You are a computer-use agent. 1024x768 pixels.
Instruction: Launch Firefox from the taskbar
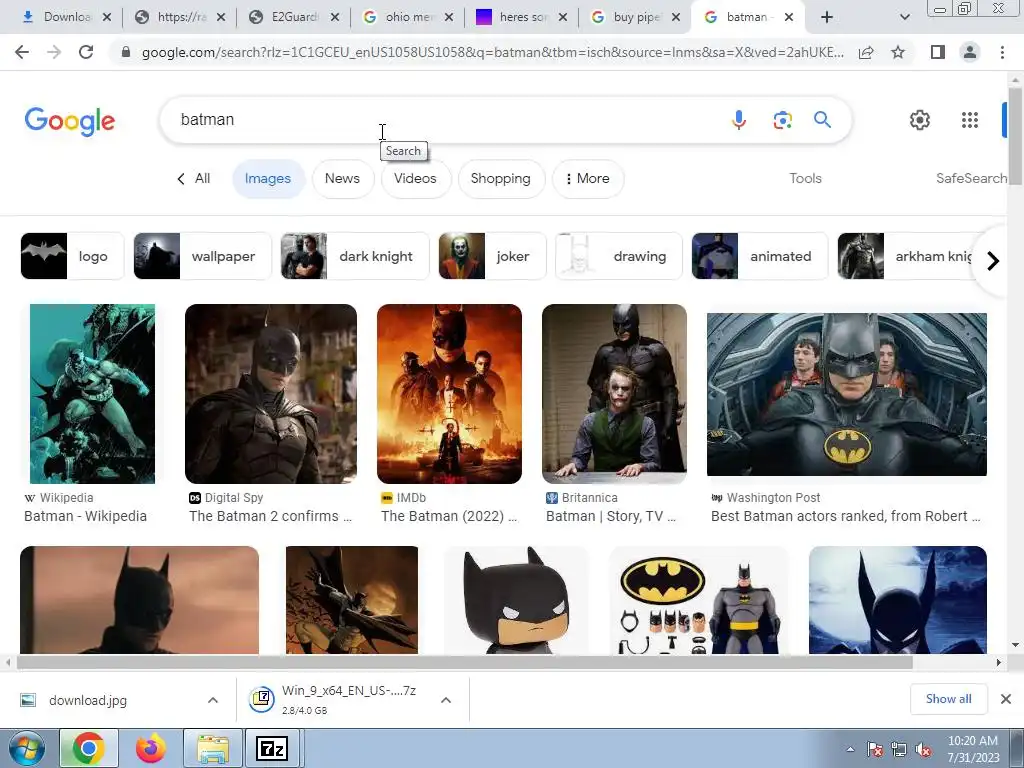coord(151,748)
